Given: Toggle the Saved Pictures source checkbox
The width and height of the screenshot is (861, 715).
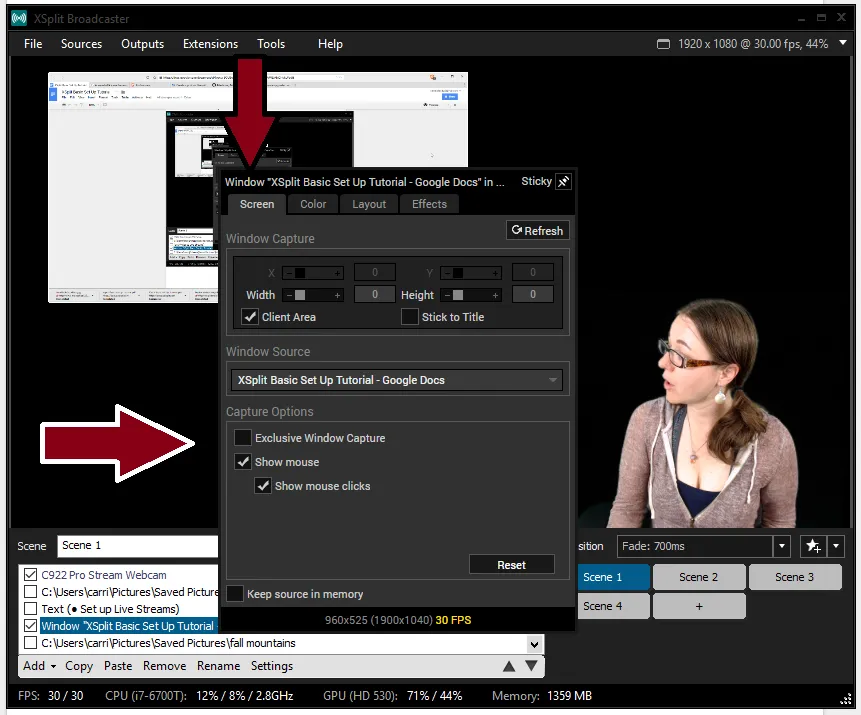Looking at the screenshot, I should tap(31, 592).
